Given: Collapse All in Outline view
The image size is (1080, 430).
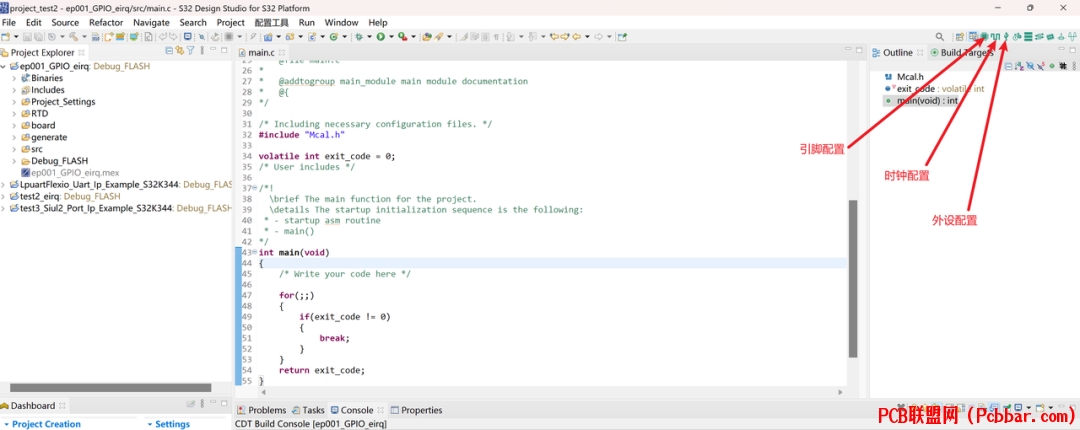Looking at the screenshot, I should click(1008, 65).
